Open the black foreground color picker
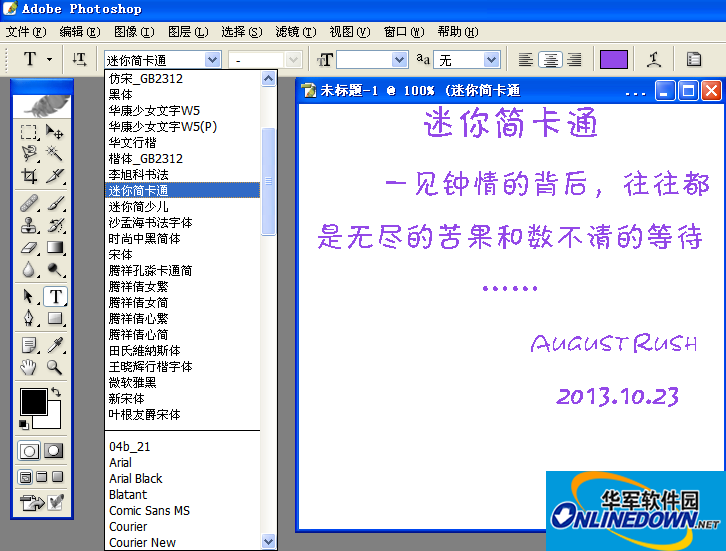The width and height of the screenshot is (726, 551). tap(33, 401)
